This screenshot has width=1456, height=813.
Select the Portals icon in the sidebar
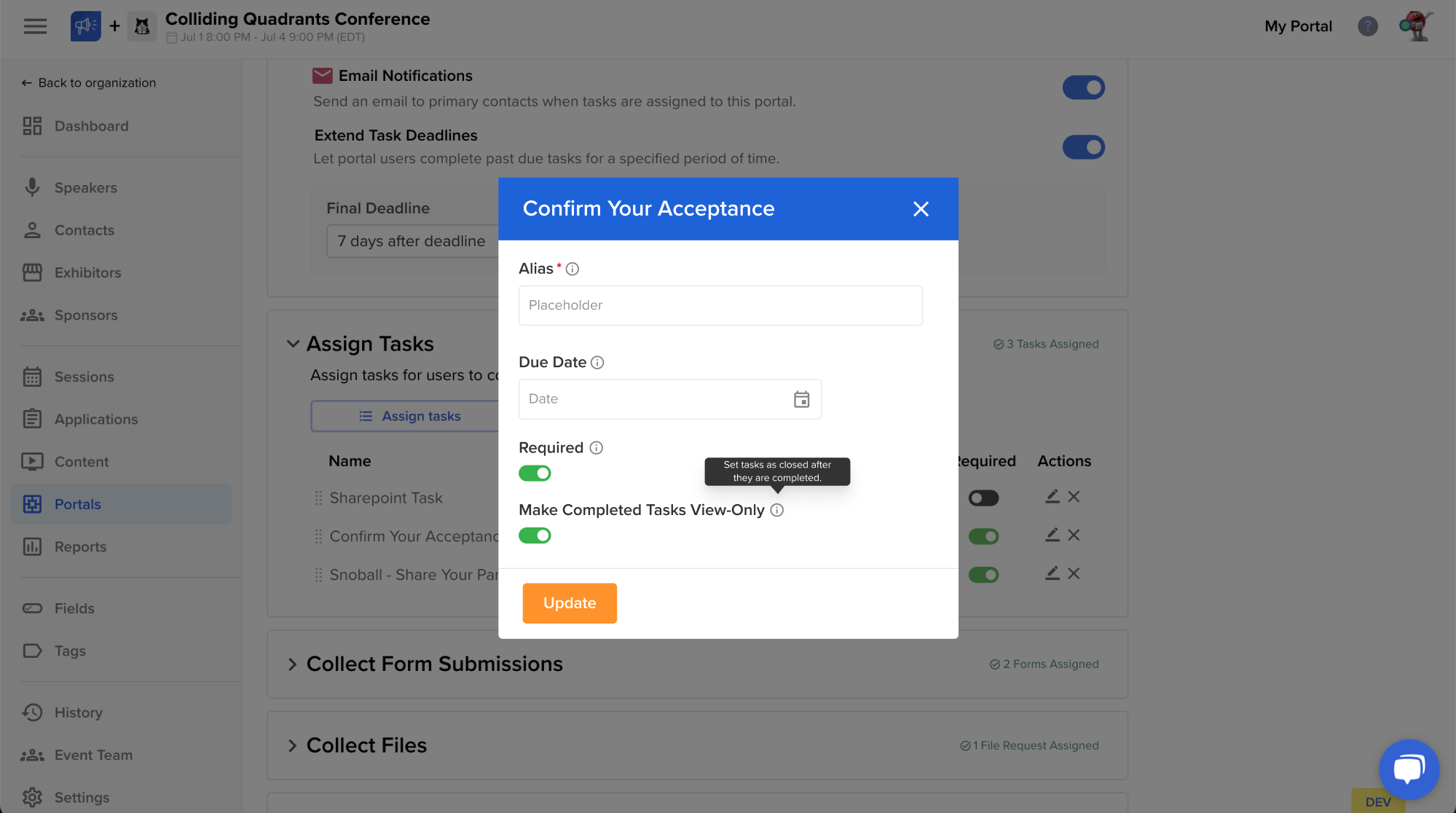32,503
